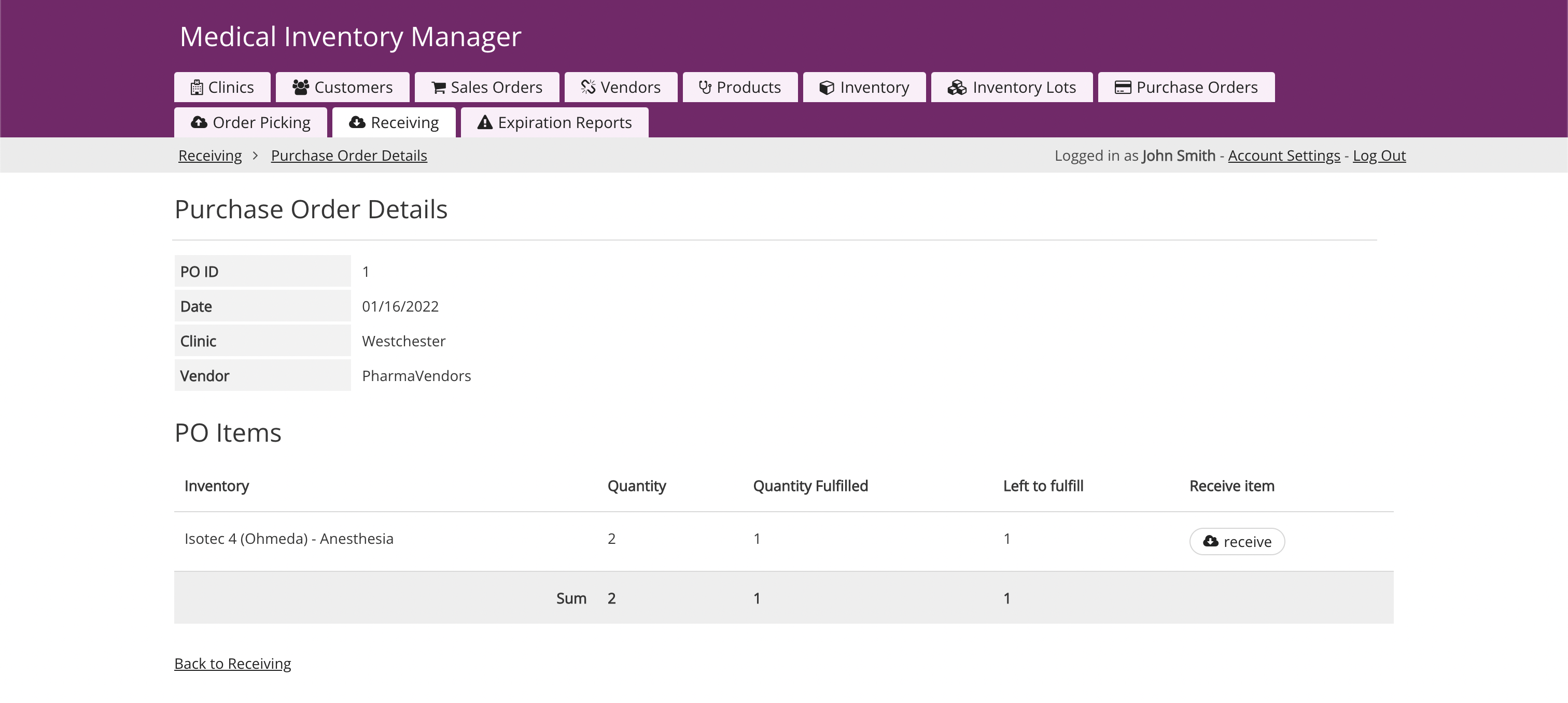The height and width of the screenshot is (703, 1568).
Task: Click the Products stethoscope icon
Action: pos(705,88)
